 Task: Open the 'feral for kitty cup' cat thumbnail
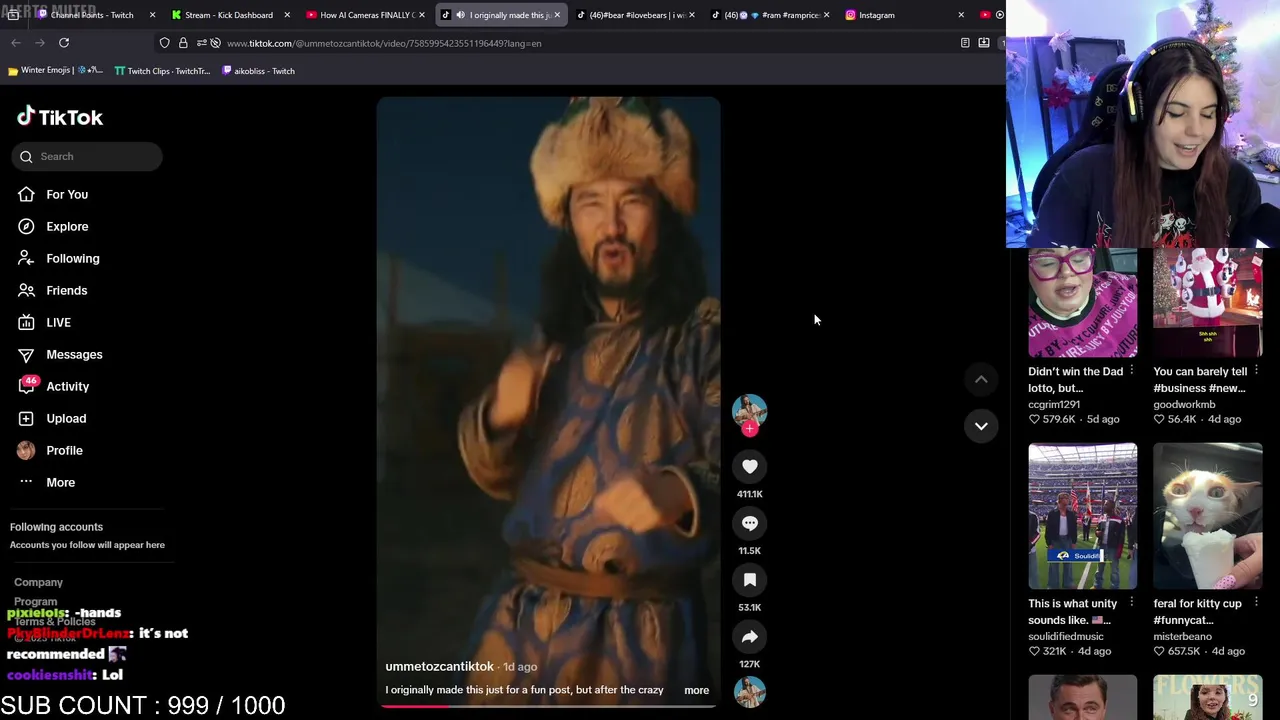[1208, 516]
